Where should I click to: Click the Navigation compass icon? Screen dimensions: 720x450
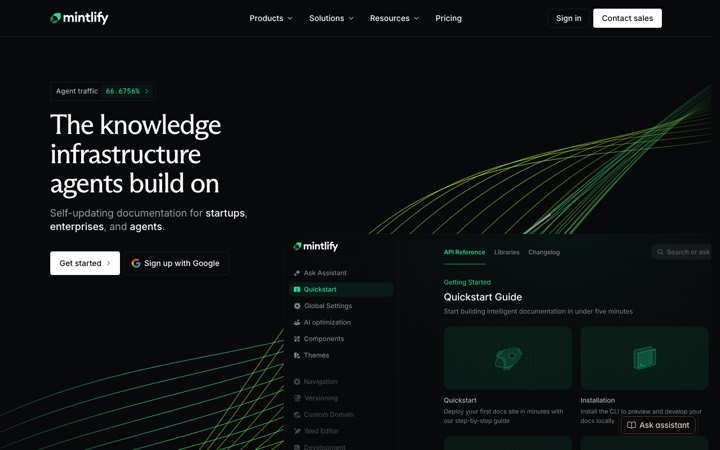point(297,382)
